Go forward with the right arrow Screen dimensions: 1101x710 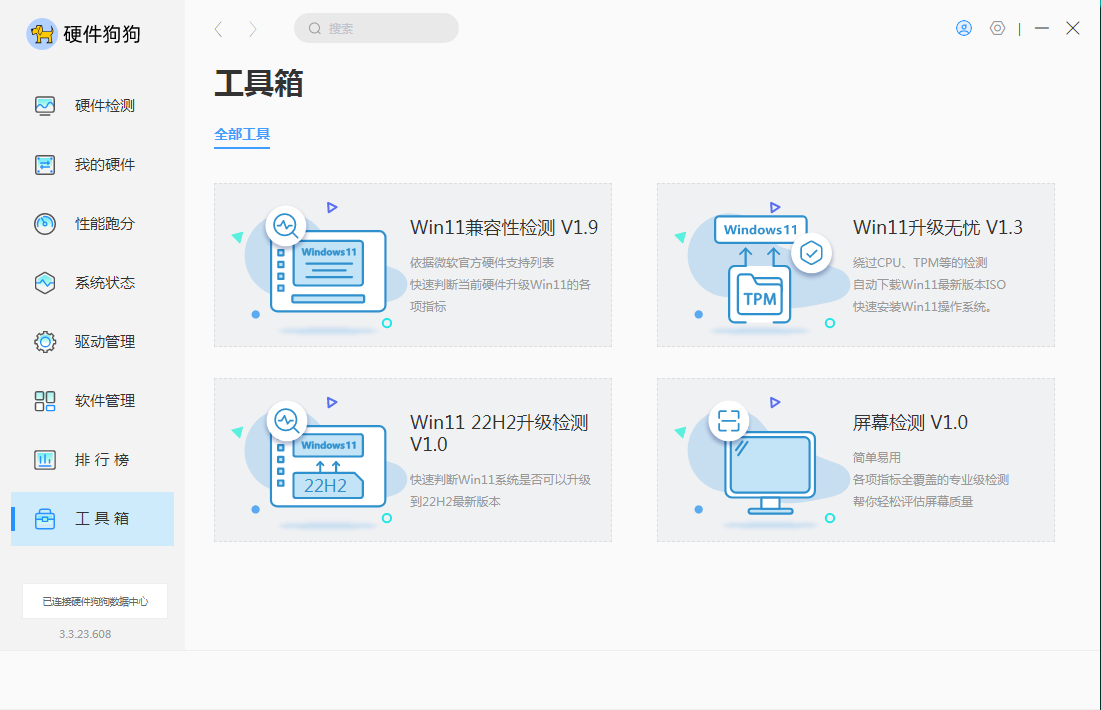click(x=253, y=29)
